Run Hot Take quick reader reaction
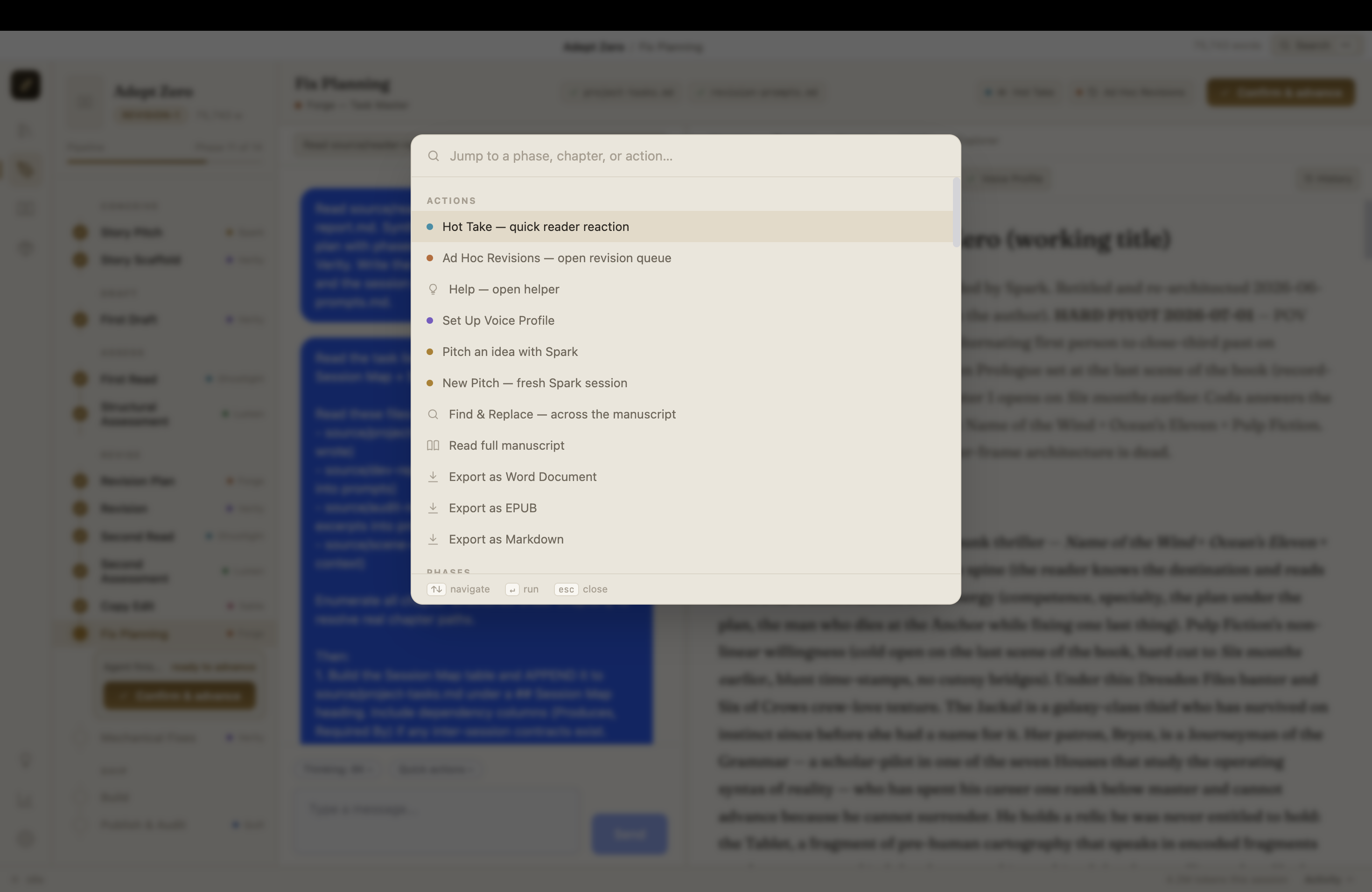This screenshot has width=1372, height=892. click(681, 226)
